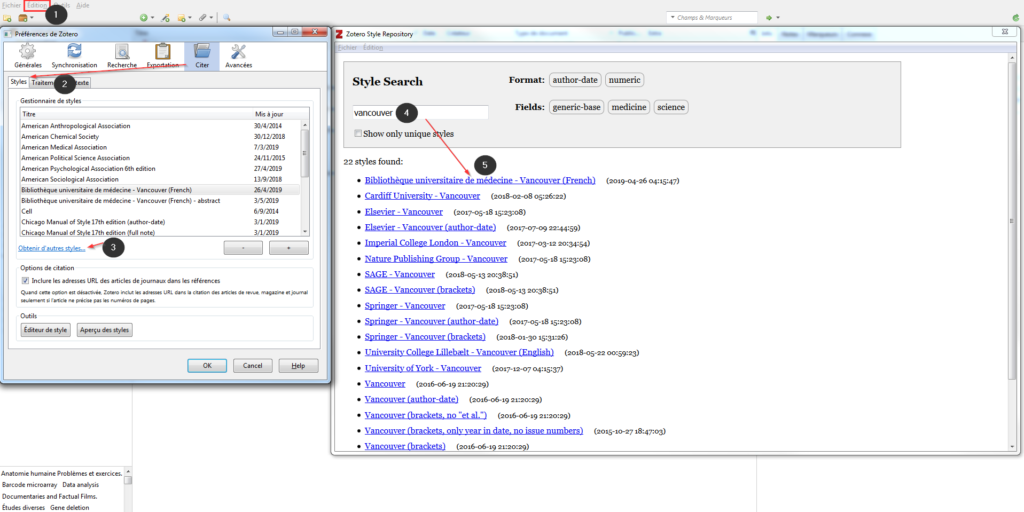1024x512 pixels.
Task: Open the Fichier menu in main Zotero window
Action: pyautogui.click(x=11, y=5)
